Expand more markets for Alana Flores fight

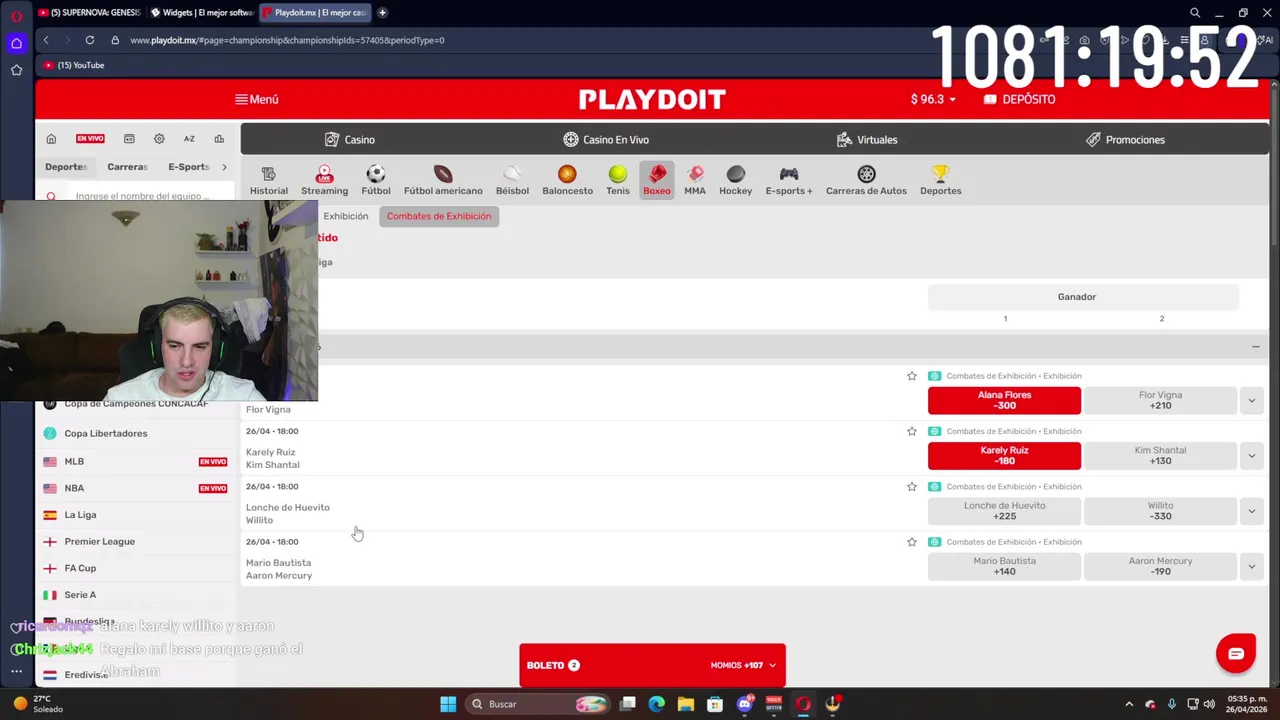tap(1251, 400)
